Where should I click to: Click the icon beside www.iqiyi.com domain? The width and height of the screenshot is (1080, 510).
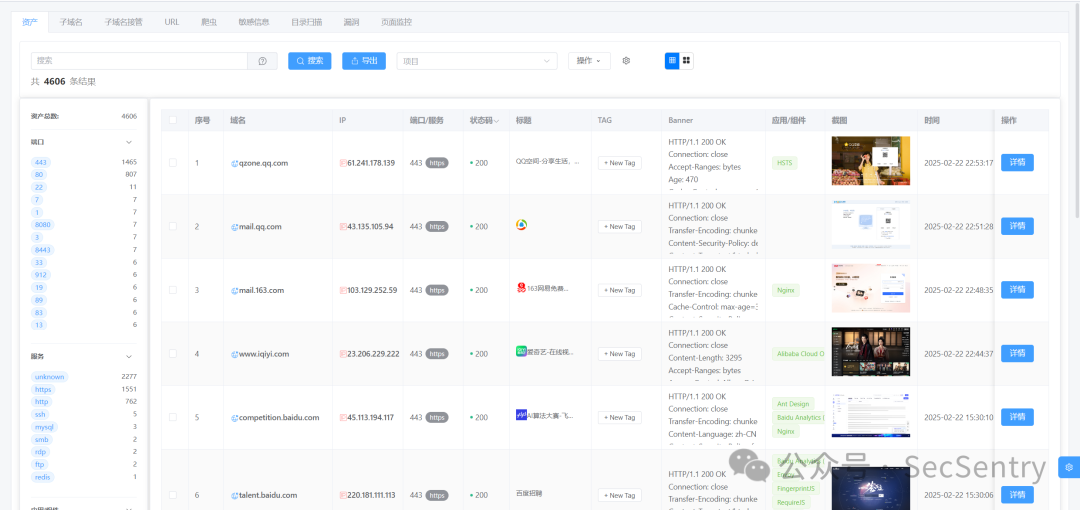point(234,354)
